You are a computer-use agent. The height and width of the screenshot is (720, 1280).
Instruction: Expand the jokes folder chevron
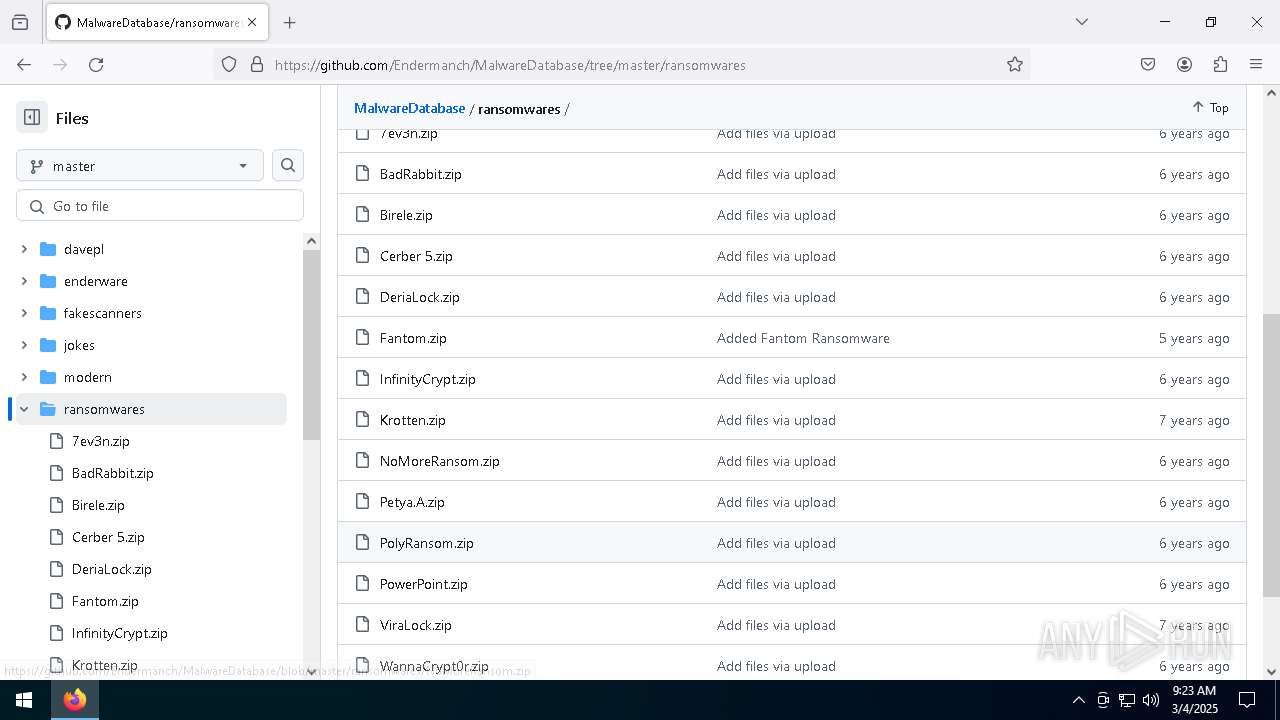24,345
